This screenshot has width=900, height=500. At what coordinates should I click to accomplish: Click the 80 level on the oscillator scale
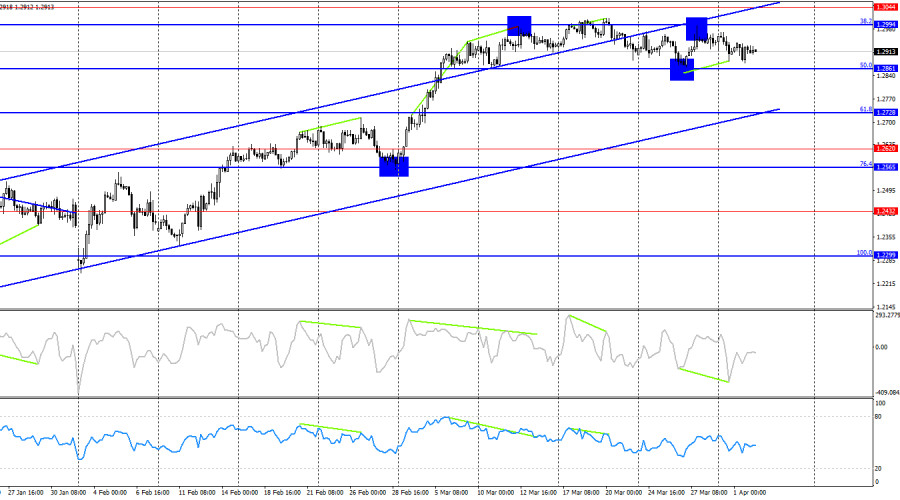pyautogui.click(x=878, y=417)
